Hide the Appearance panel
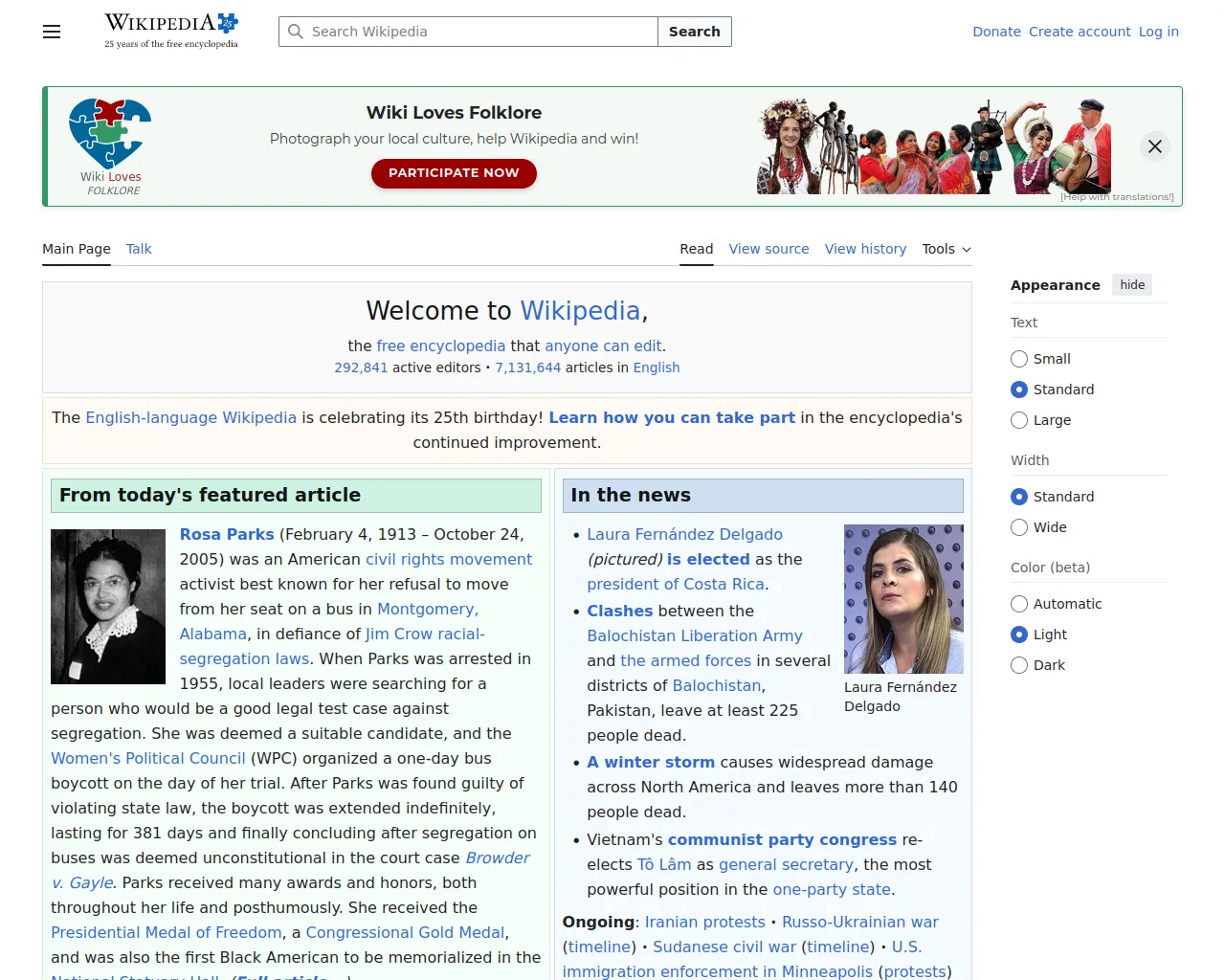The width and height of the screenshot is (1225, 980). pos(1132,285)
